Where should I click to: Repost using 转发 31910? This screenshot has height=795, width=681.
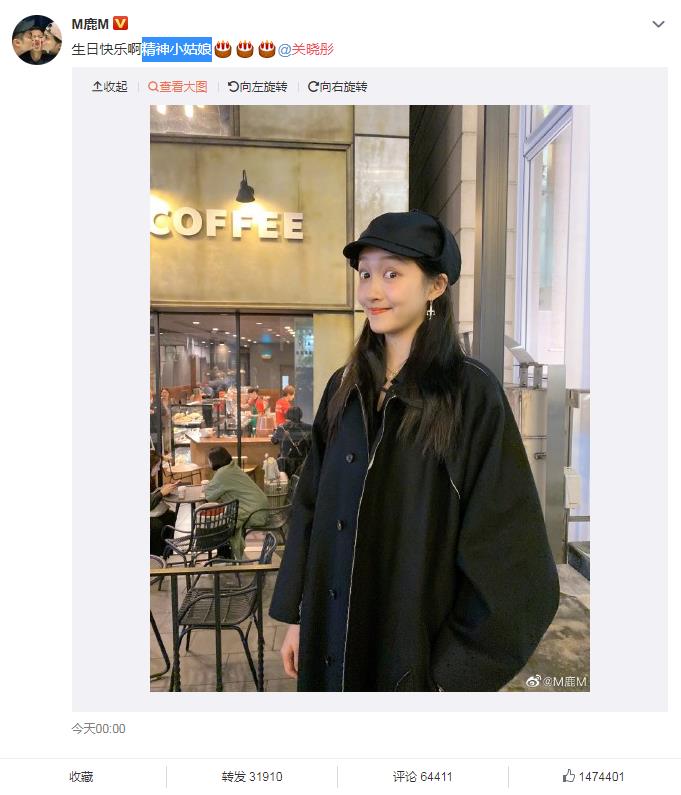coord(252,776)
